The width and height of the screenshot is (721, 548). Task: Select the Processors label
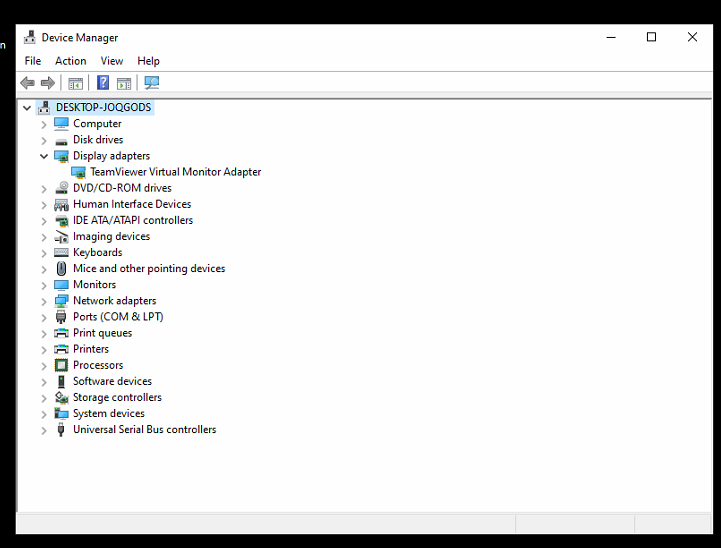click(98, 365)
